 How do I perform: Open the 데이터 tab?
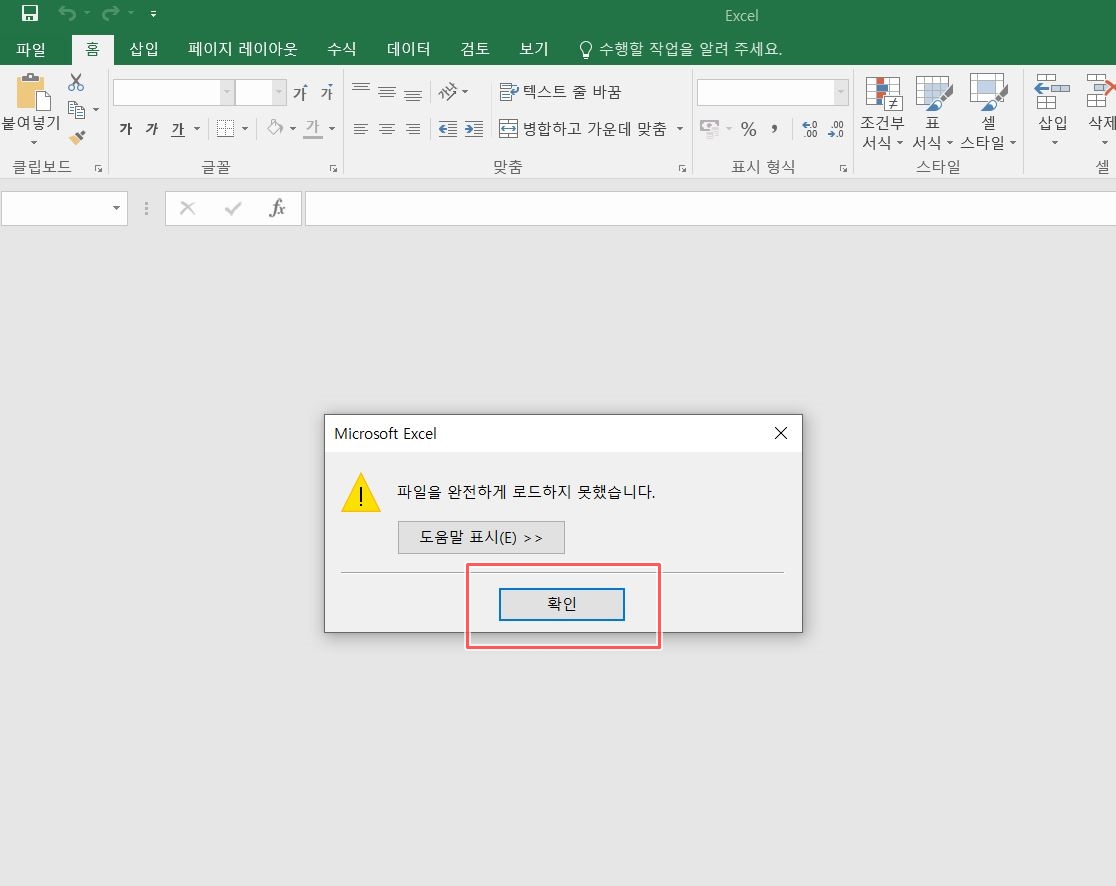(409, 49)
